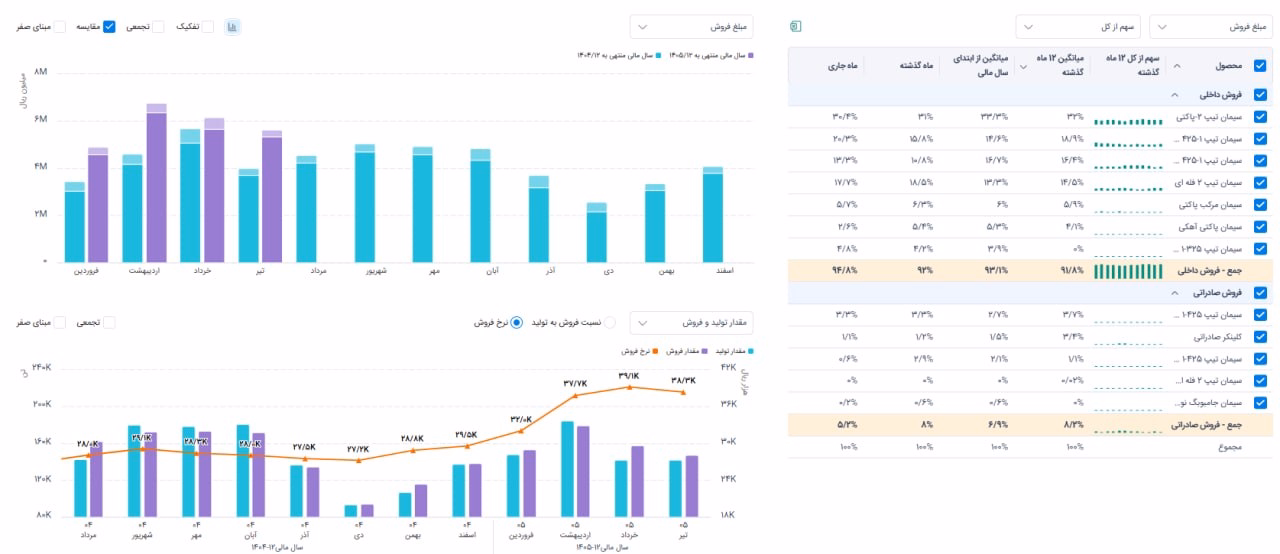
Task: Select the جمع - فروش داخلی subtotal row
Action: 1030,271
